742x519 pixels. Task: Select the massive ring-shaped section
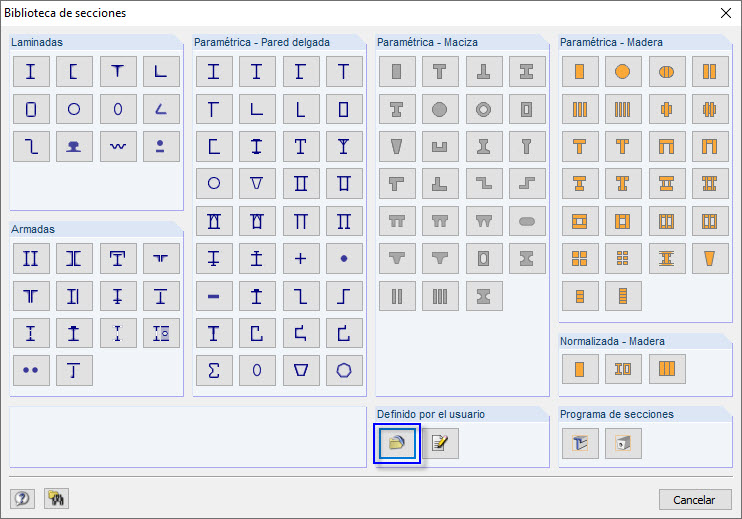[484, 108]
